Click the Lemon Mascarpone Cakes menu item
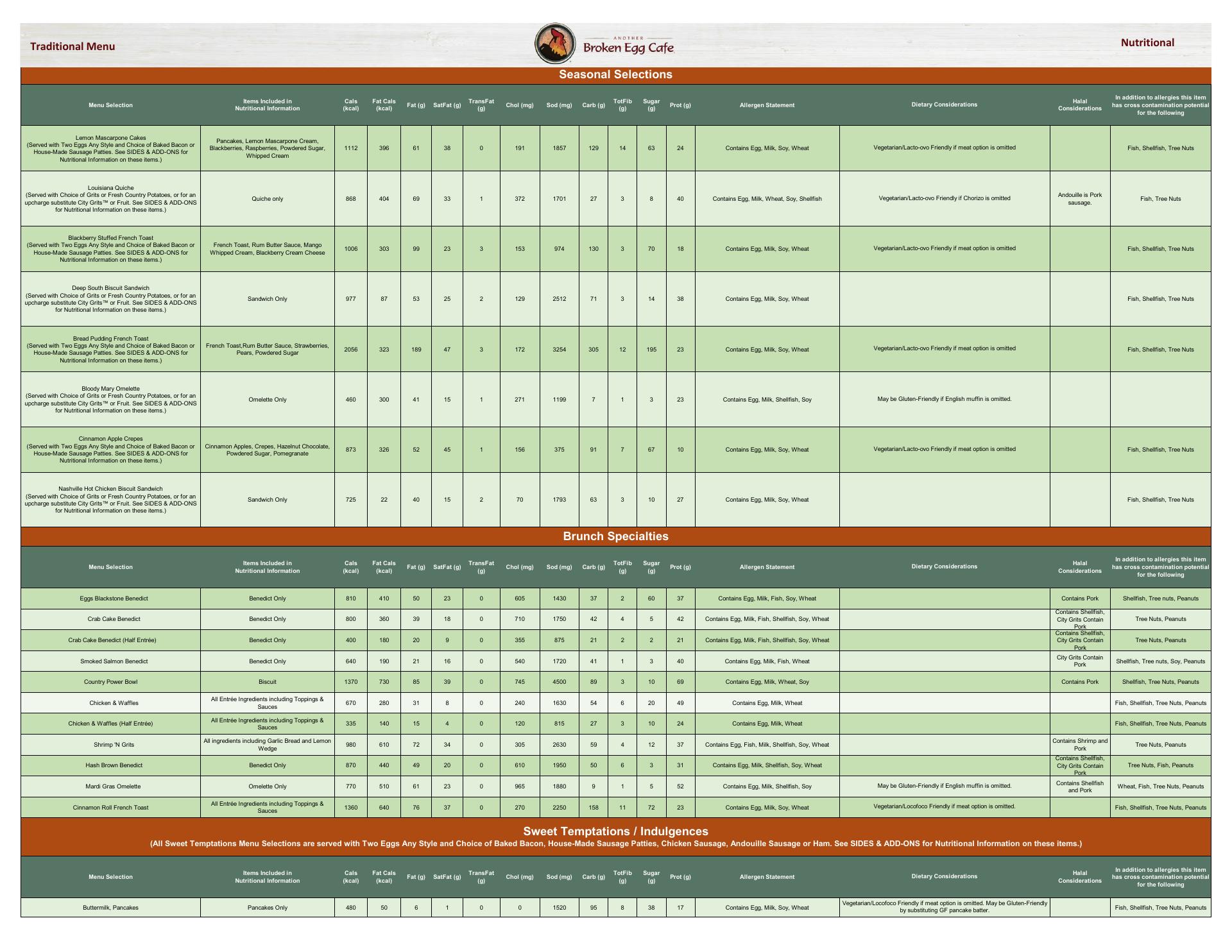This screenshot has height=952, width=1232. [x=110, y=138]
